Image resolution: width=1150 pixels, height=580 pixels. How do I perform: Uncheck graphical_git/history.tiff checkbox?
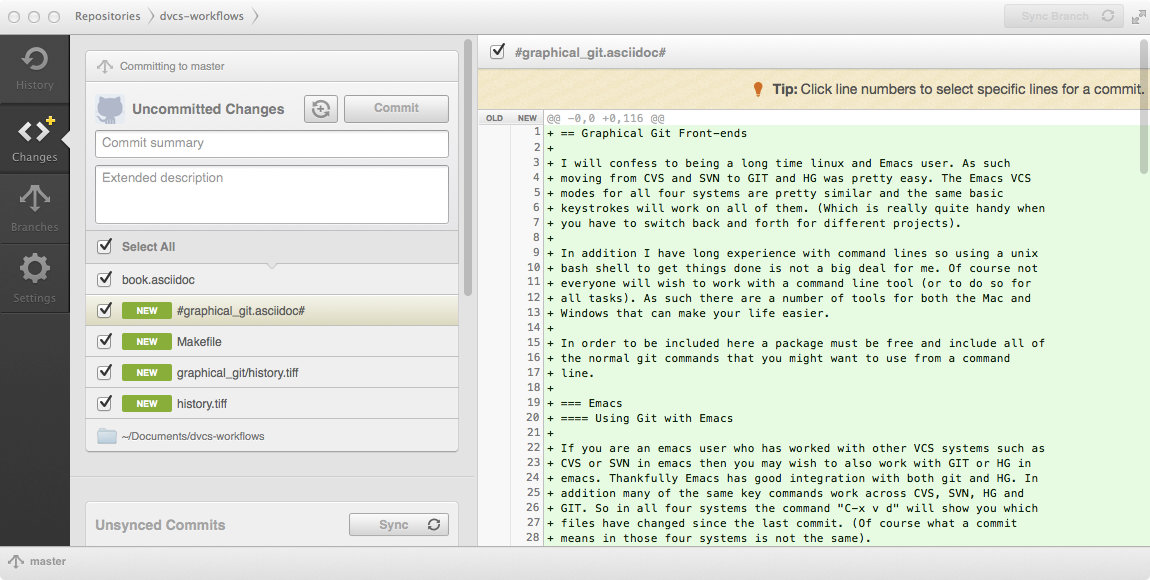coord(104,372)
